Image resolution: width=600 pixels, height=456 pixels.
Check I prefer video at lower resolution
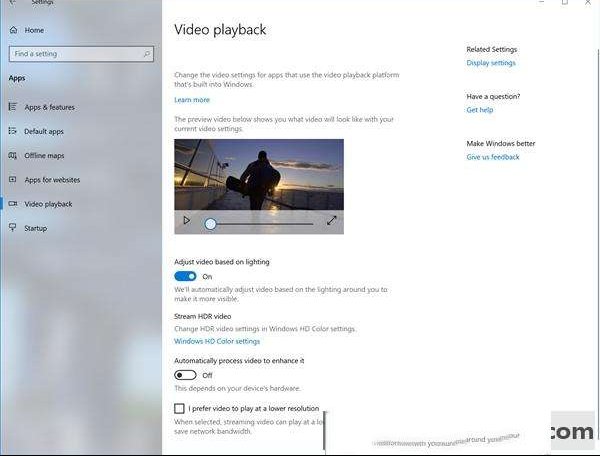click(x=179, y=409)
